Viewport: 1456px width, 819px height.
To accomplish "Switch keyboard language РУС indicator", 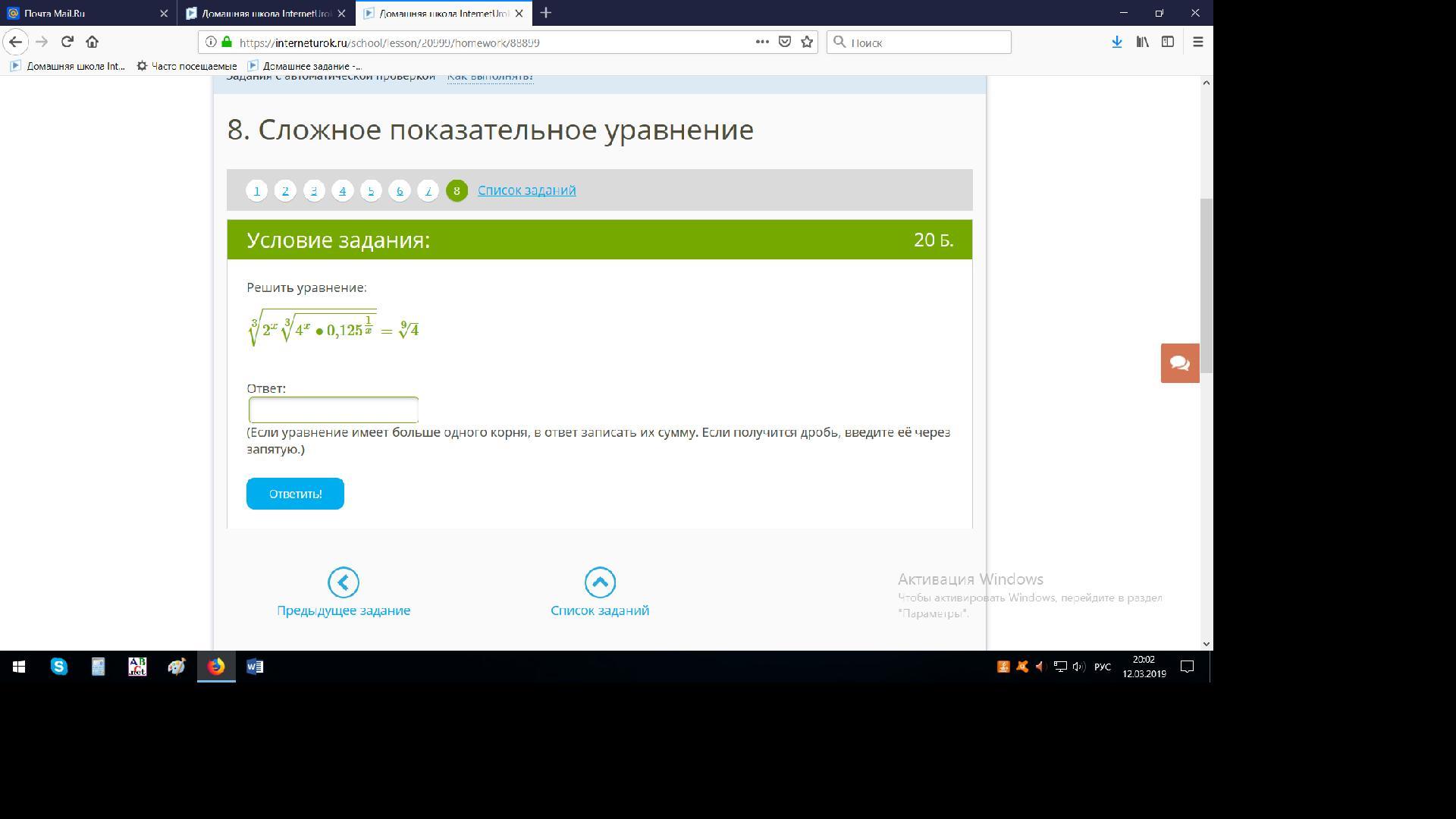I will 1103,667.
